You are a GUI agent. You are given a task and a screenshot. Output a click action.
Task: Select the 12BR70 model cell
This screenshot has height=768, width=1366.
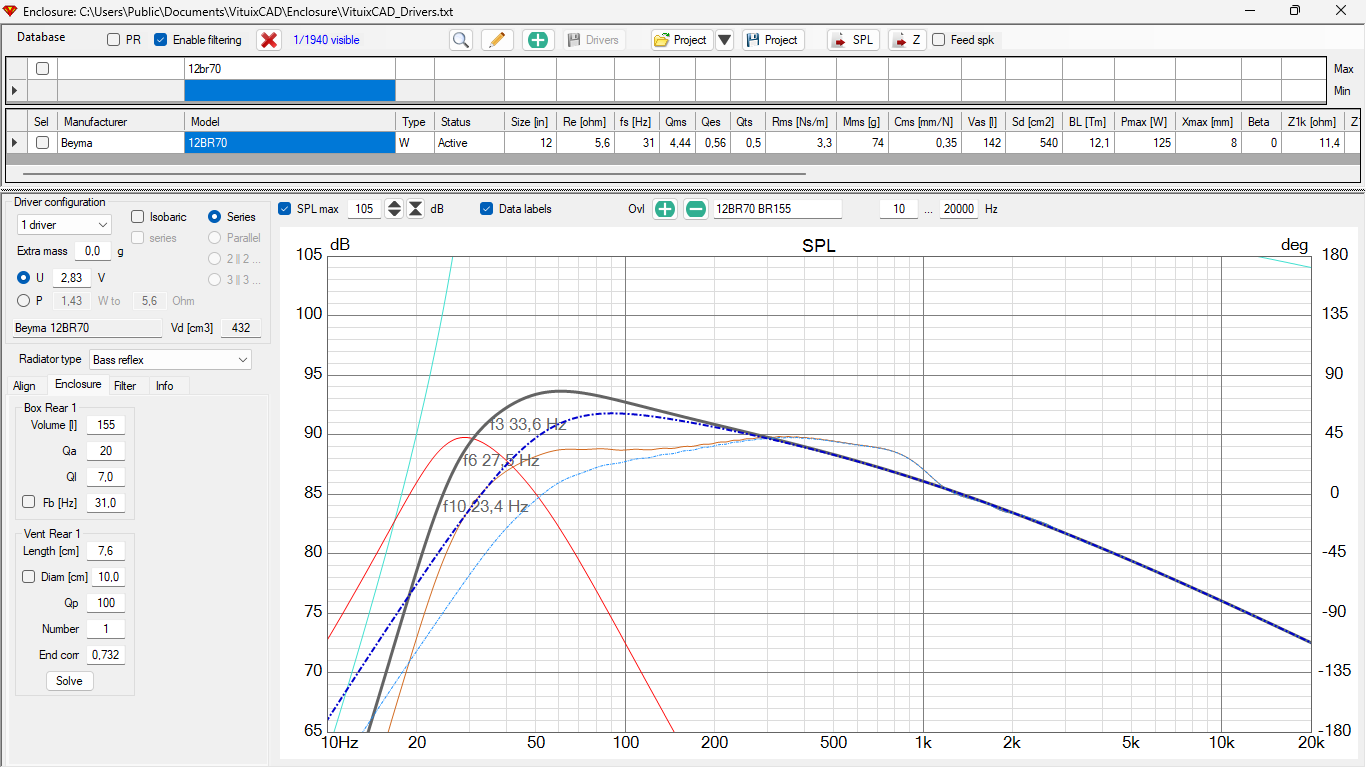[x=290, y=143]
